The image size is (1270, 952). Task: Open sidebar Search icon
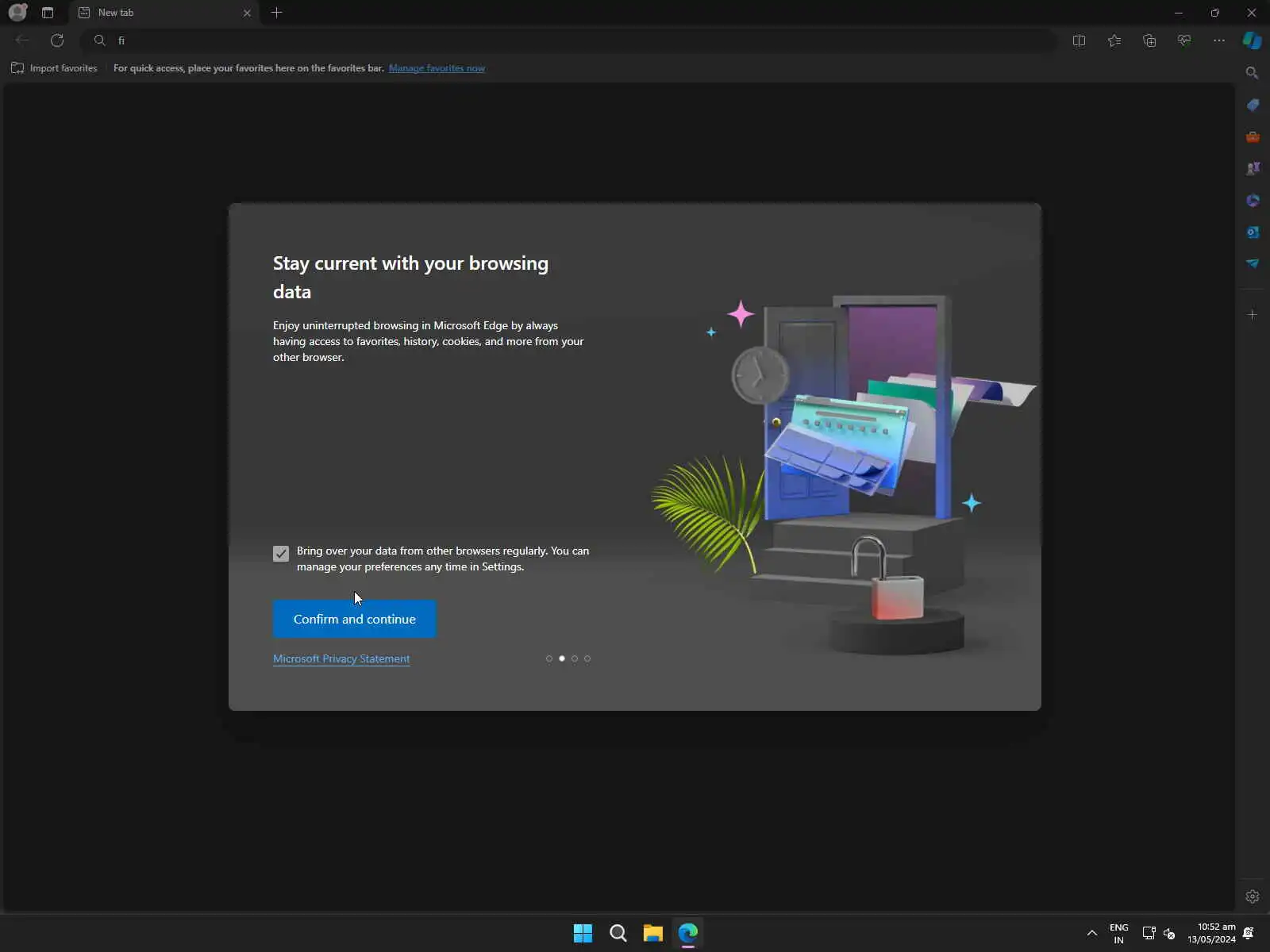point(1253,73)
